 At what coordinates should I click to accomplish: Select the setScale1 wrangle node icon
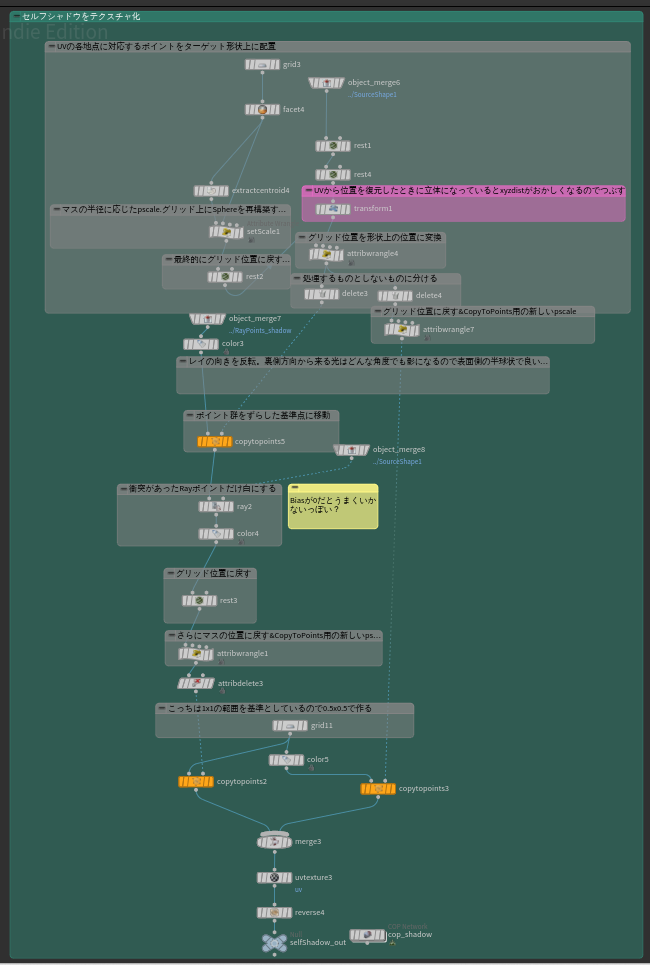[227, 232]
